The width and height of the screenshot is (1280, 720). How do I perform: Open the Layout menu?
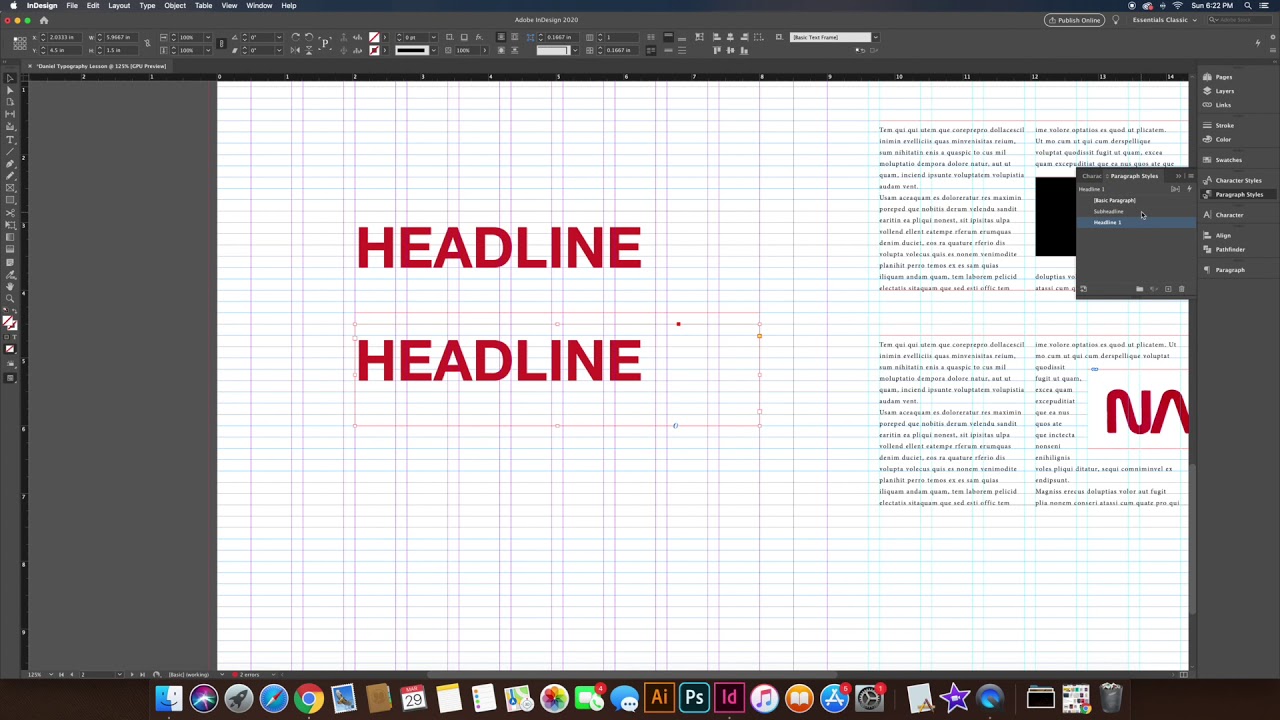tap(119, 6)
